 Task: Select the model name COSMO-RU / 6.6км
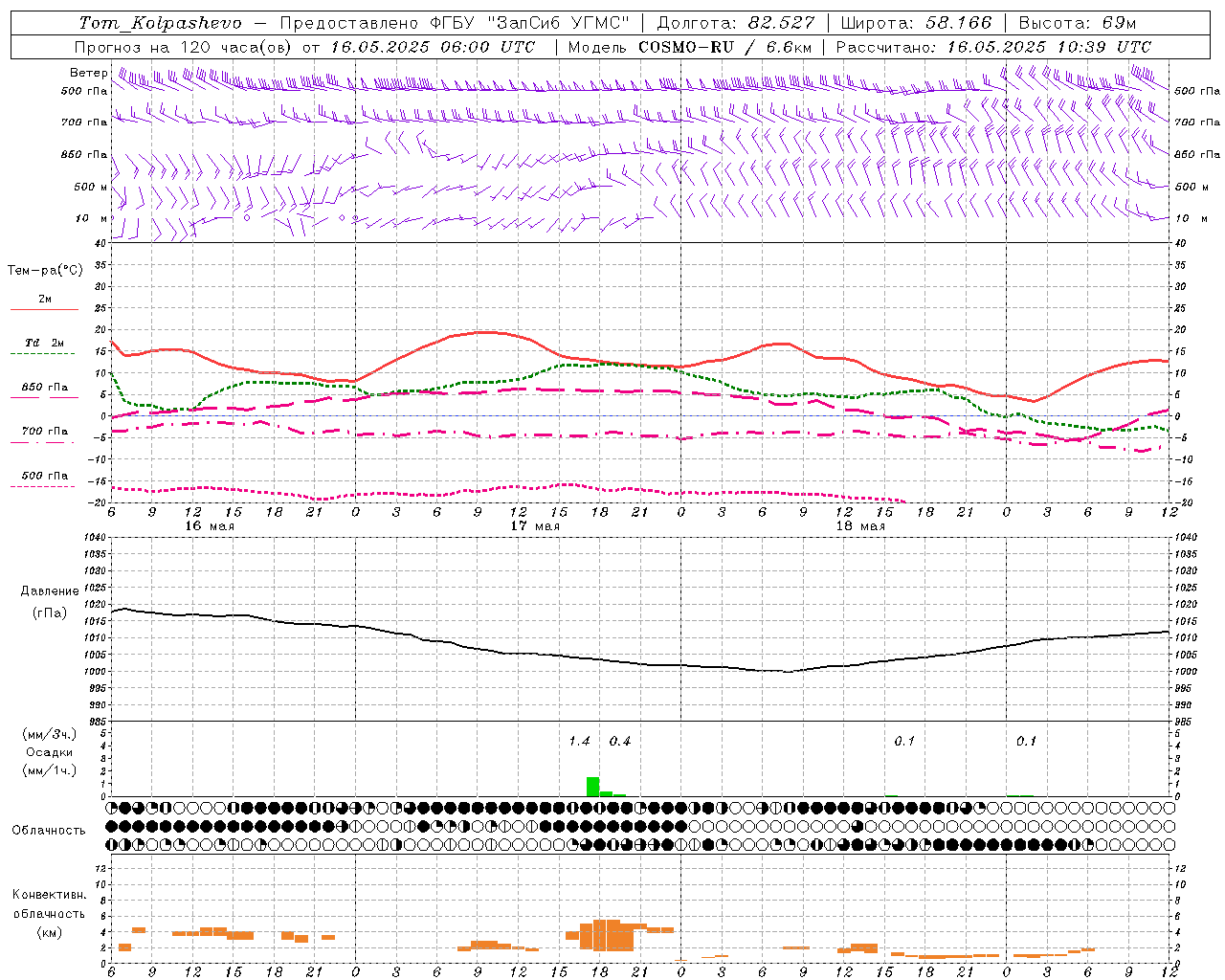click(x=724, y=47)
